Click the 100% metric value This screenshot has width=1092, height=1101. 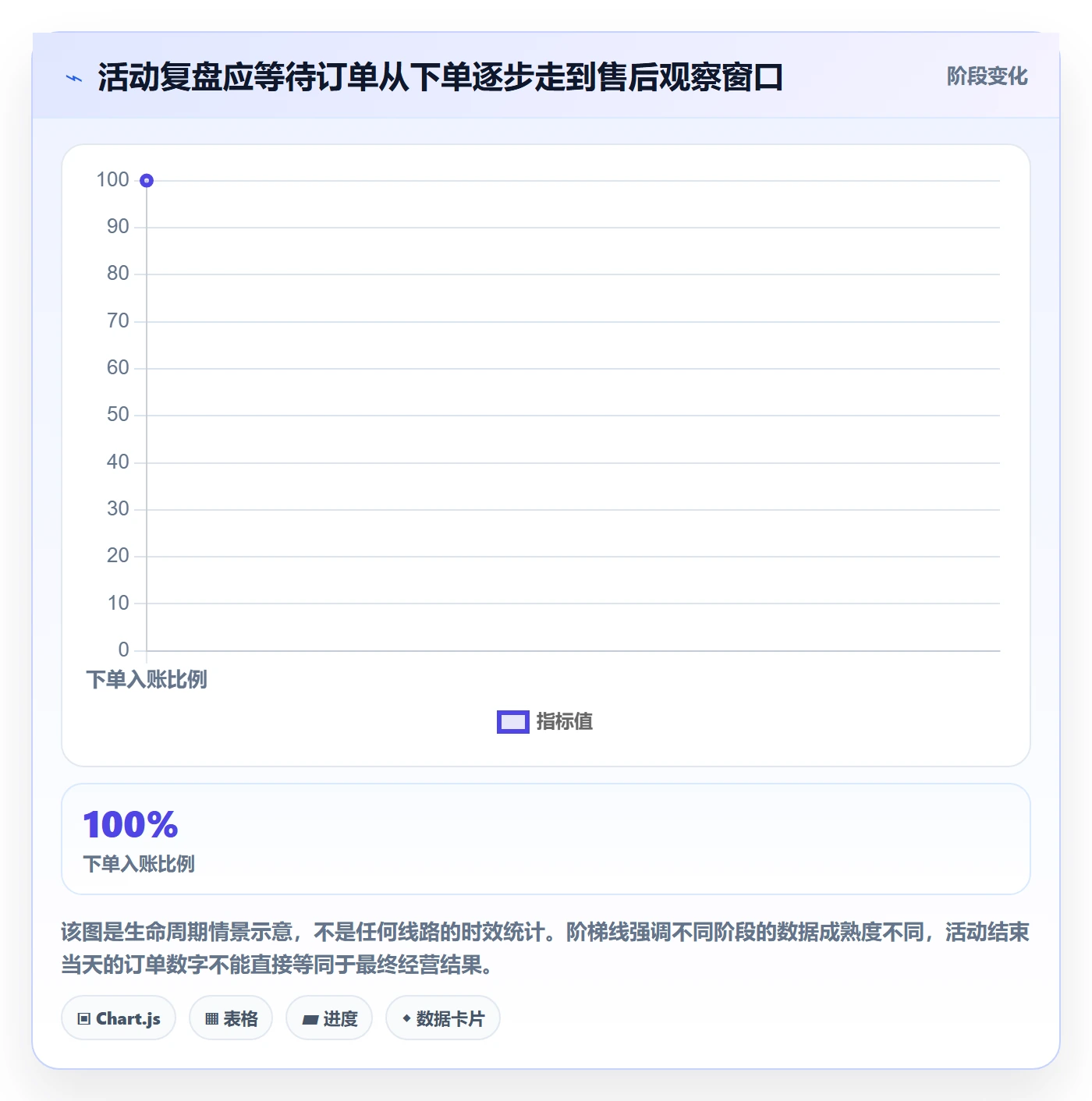[x=130, y=825]
